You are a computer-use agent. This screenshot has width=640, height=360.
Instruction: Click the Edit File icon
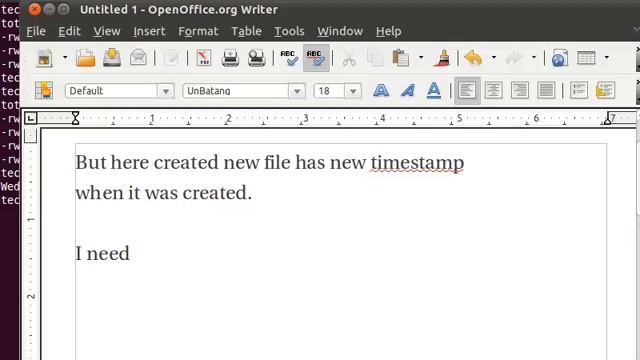coord(171,58)
